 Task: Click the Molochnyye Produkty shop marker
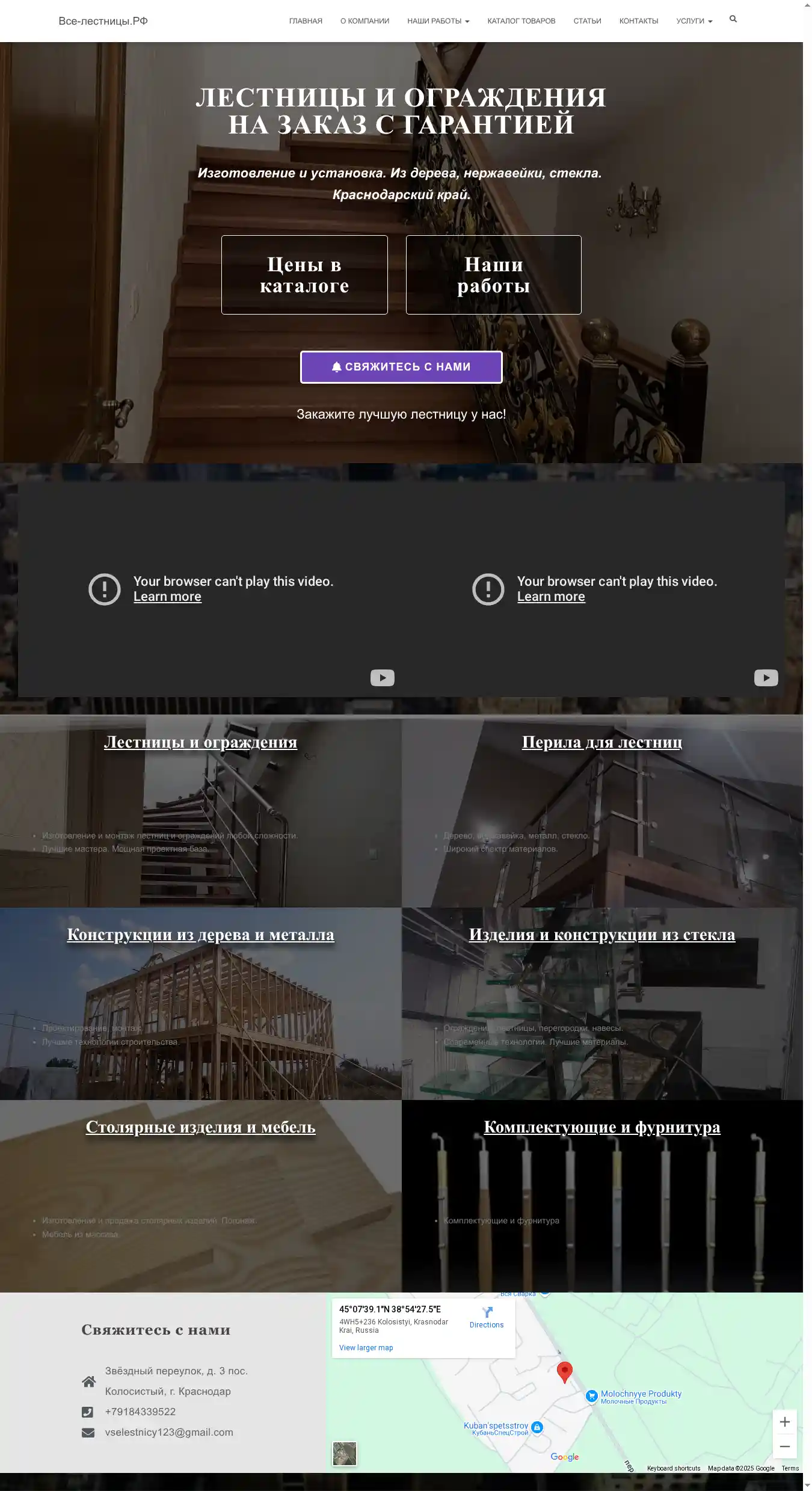pos(591,1397)
